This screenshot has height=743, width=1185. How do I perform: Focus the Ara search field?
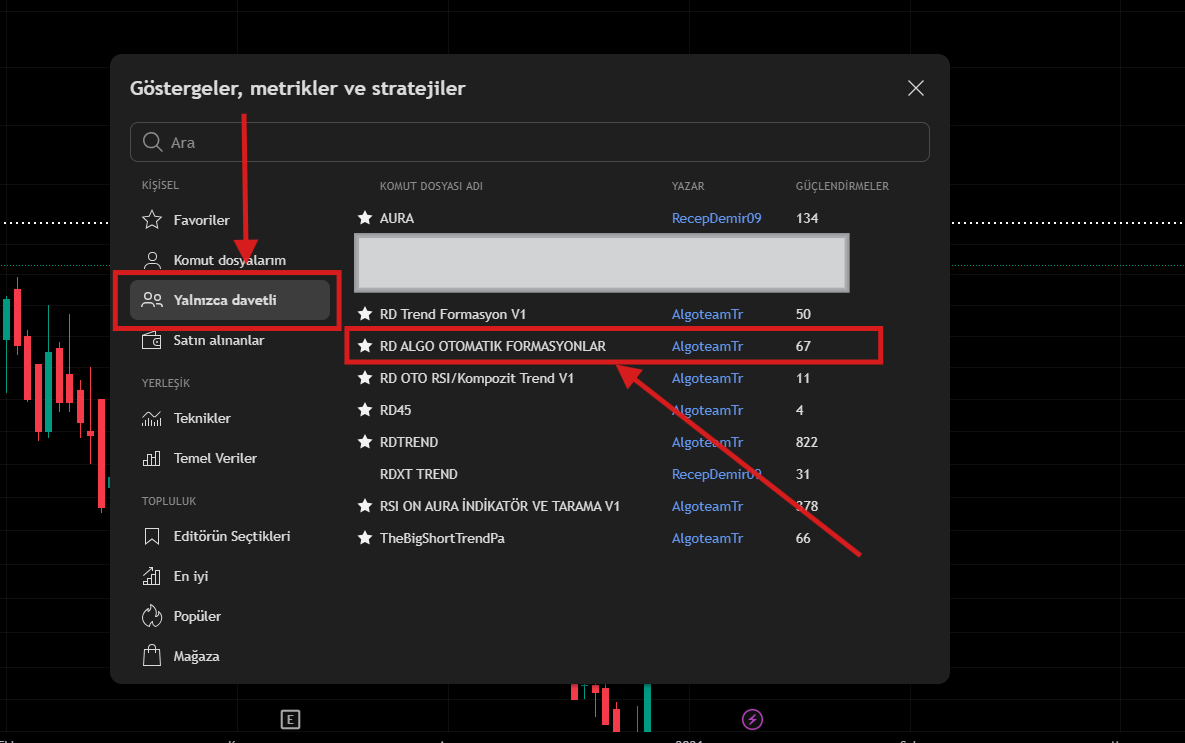pos(530,142)
